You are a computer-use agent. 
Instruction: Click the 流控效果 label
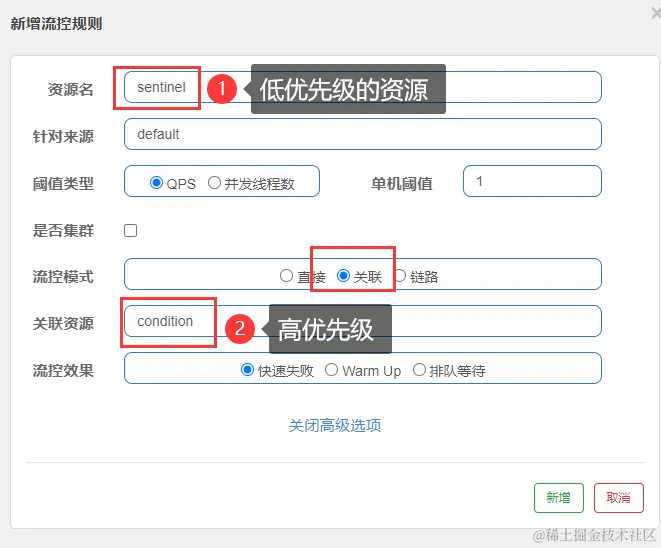tap(63, 371)
